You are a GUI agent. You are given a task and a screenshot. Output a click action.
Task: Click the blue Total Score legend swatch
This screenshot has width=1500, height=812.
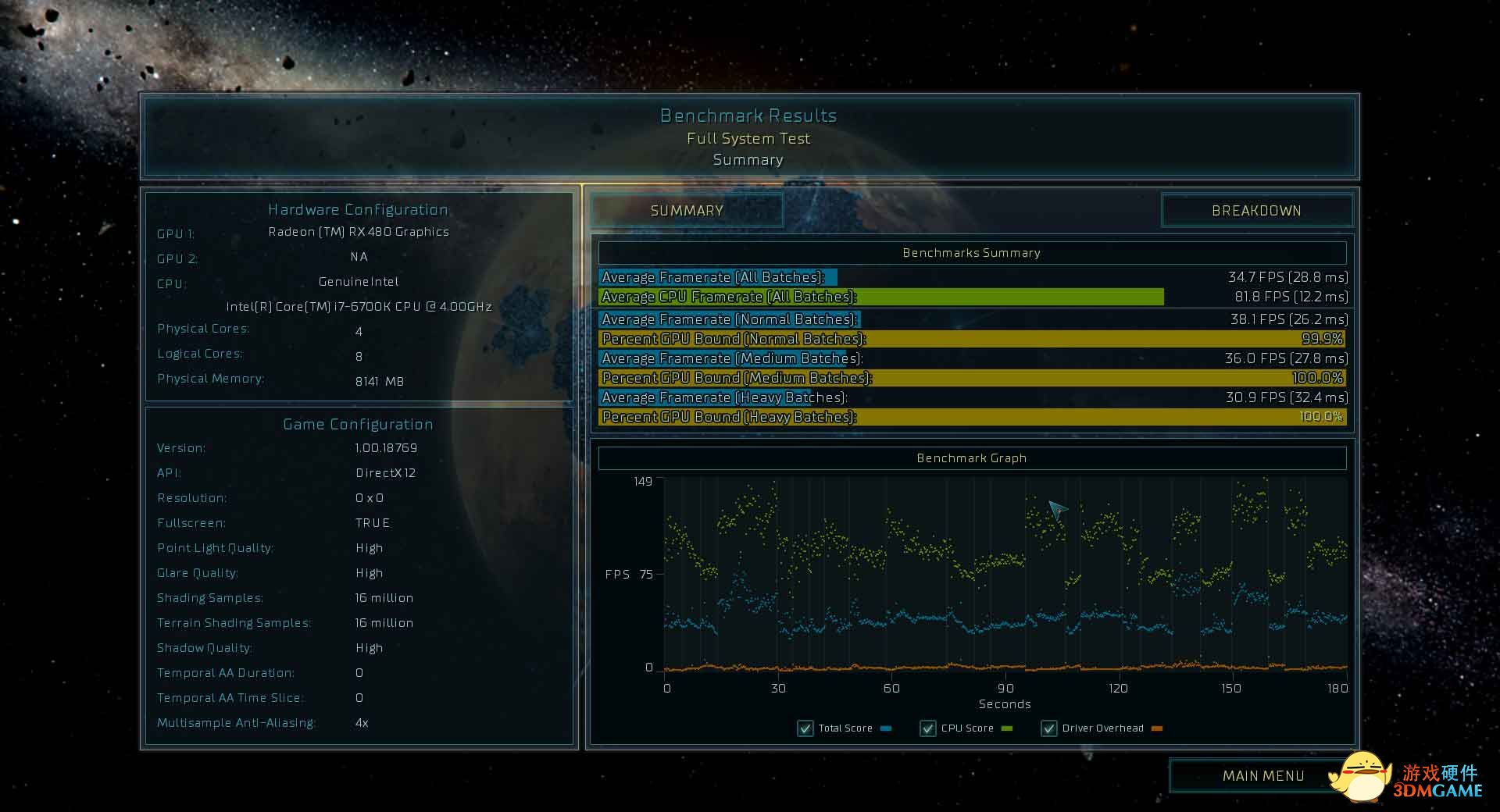pos(886,728)
